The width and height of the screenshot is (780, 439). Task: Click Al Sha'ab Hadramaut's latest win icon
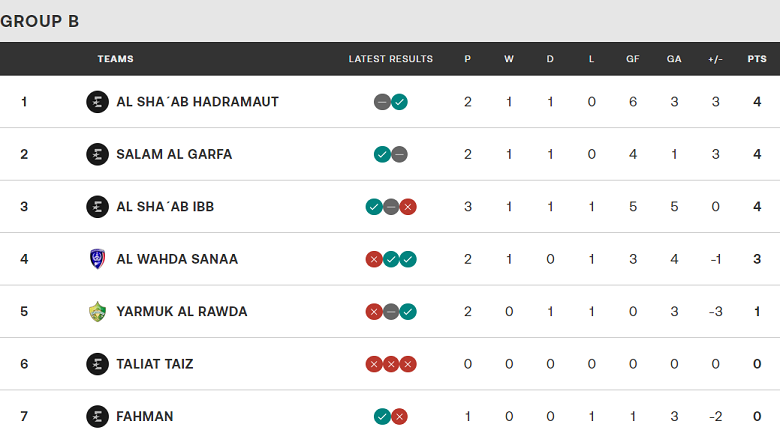pos(399,102)
